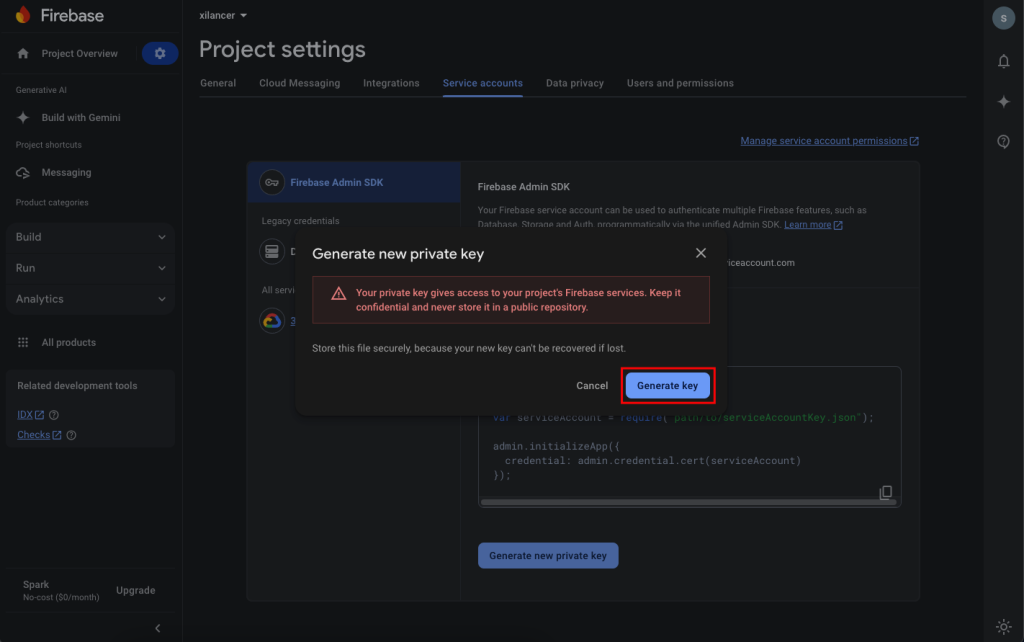
Task: Click the dialog warning triangle icon
Action: click(338, 294)
